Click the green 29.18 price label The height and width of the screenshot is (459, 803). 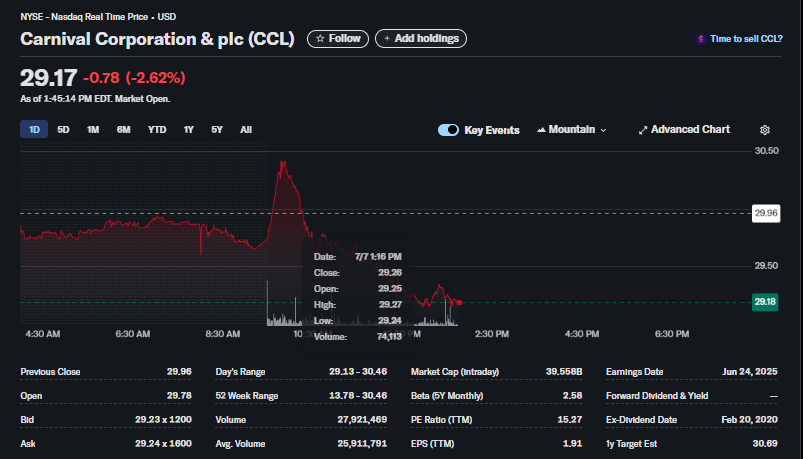[765, 302]
